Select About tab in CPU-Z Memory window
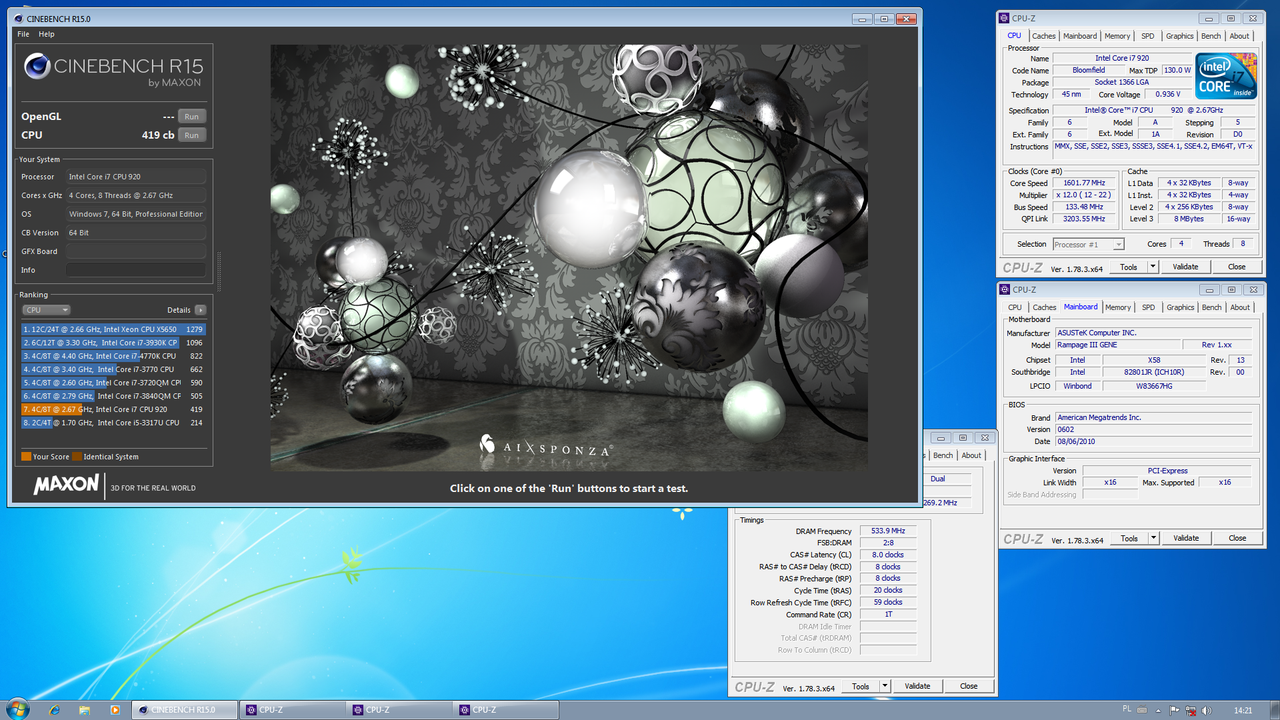The image size is (1280, 720). (971, 455)
